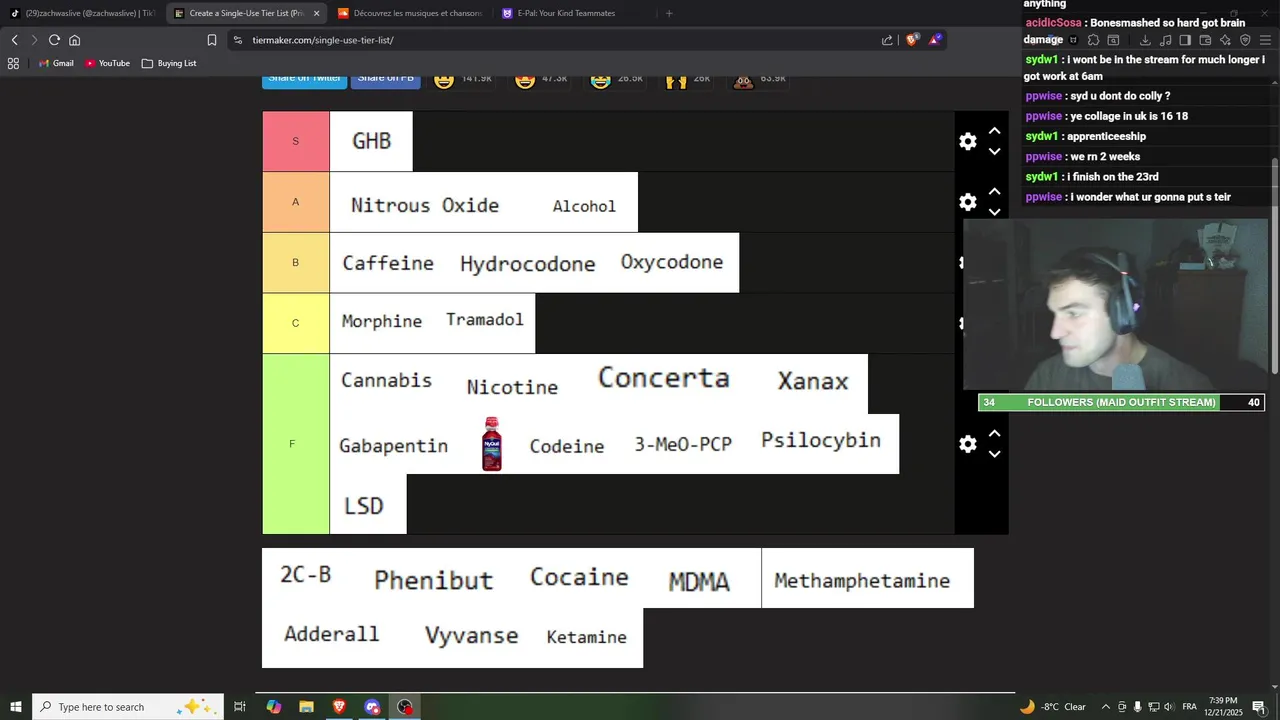This screenshot has height=720, width=1280.
Task: Select the GHB tile in S tier
Action: [x=371, y=141]
